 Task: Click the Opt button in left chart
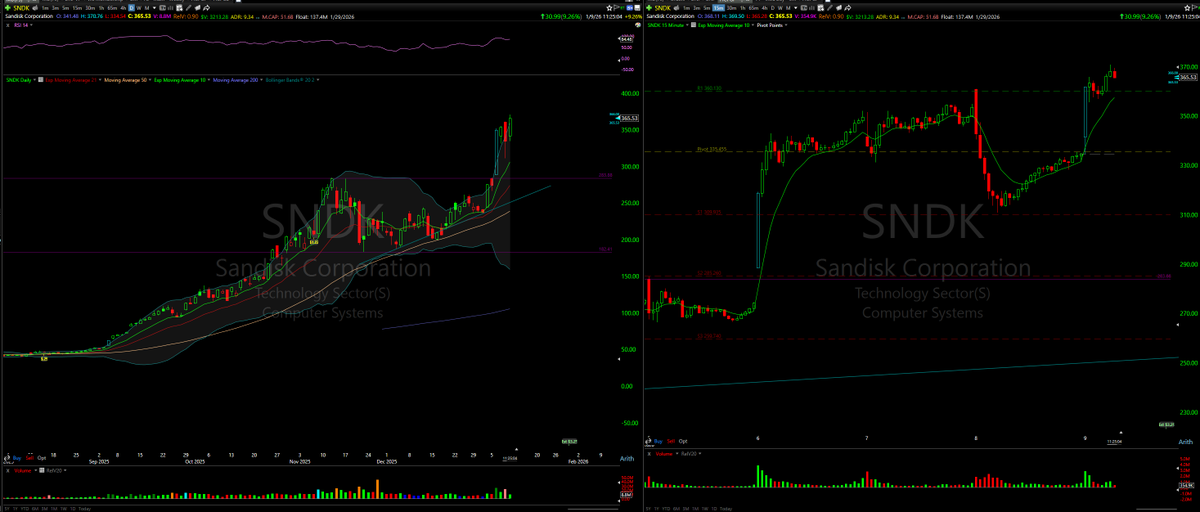[42, 458]
